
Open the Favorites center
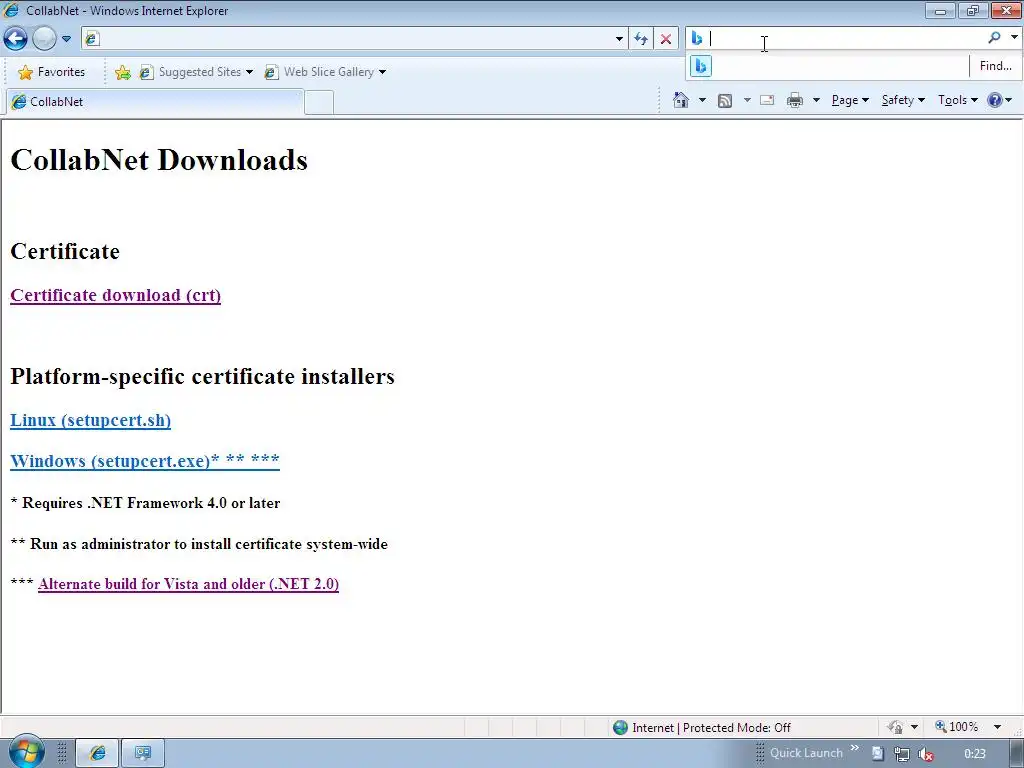coord(52,72)
